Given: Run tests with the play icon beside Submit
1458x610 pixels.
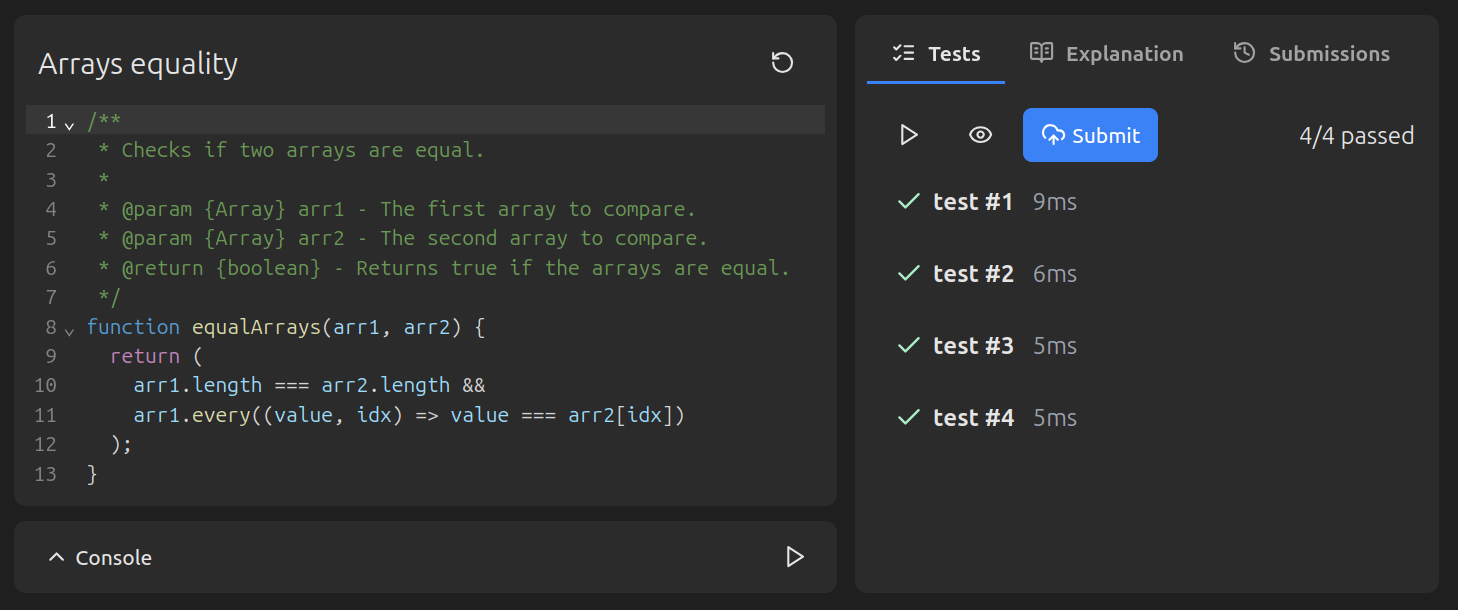Looking at the screenshot, I should (909, 135).
